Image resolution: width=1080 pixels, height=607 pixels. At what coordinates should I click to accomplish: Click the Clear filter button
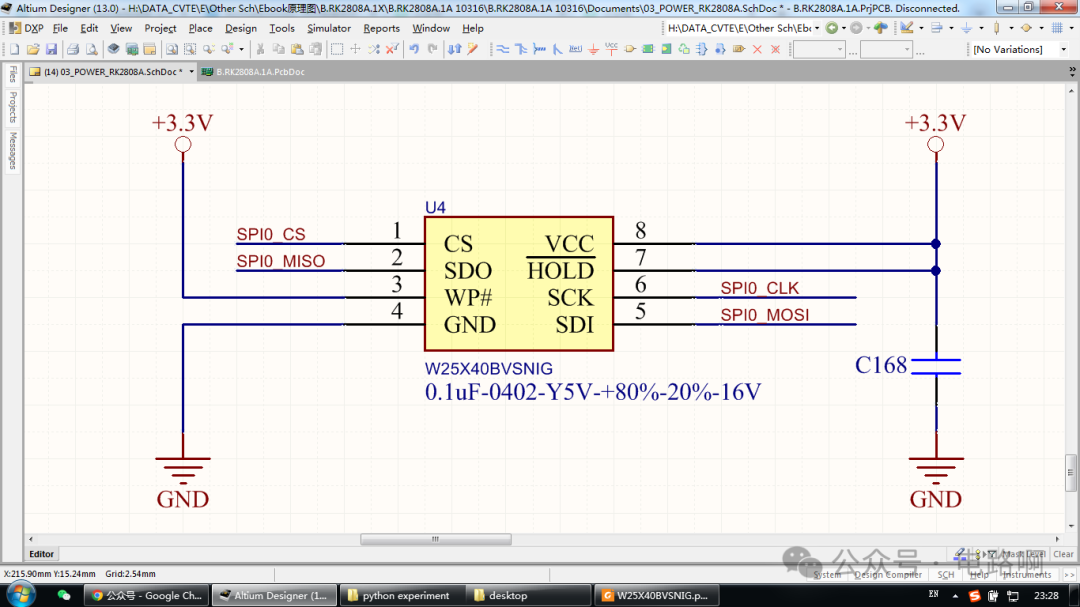pyautogui.click(x=1063, y=554)
